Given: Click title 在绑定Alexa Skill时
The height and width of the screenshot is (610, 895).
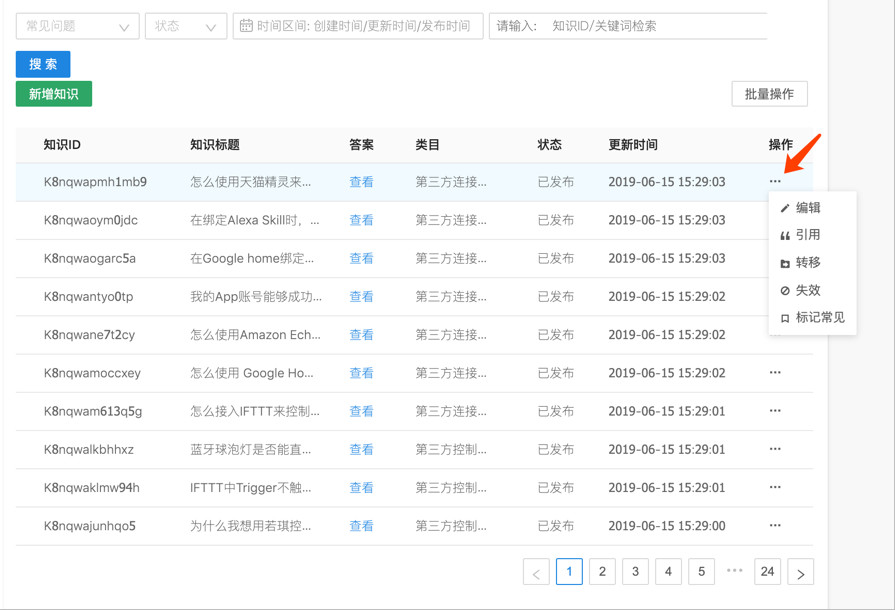Looking at the screenshot, I should click(255, 220).
